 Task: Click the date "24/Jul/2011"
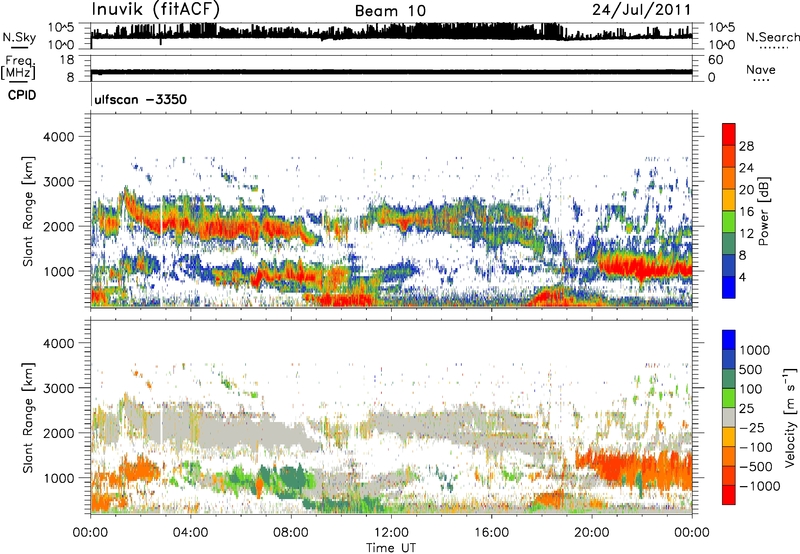(642, 10)
